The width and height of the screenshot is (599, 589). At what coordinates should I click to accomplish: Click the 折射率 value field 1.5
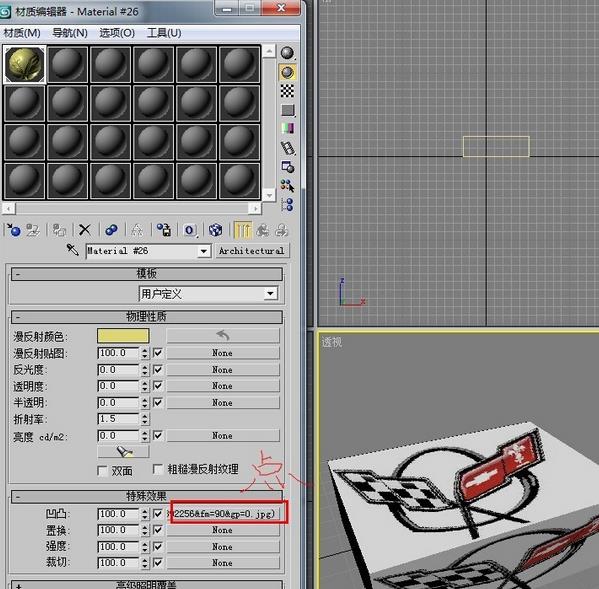(118, 419)
